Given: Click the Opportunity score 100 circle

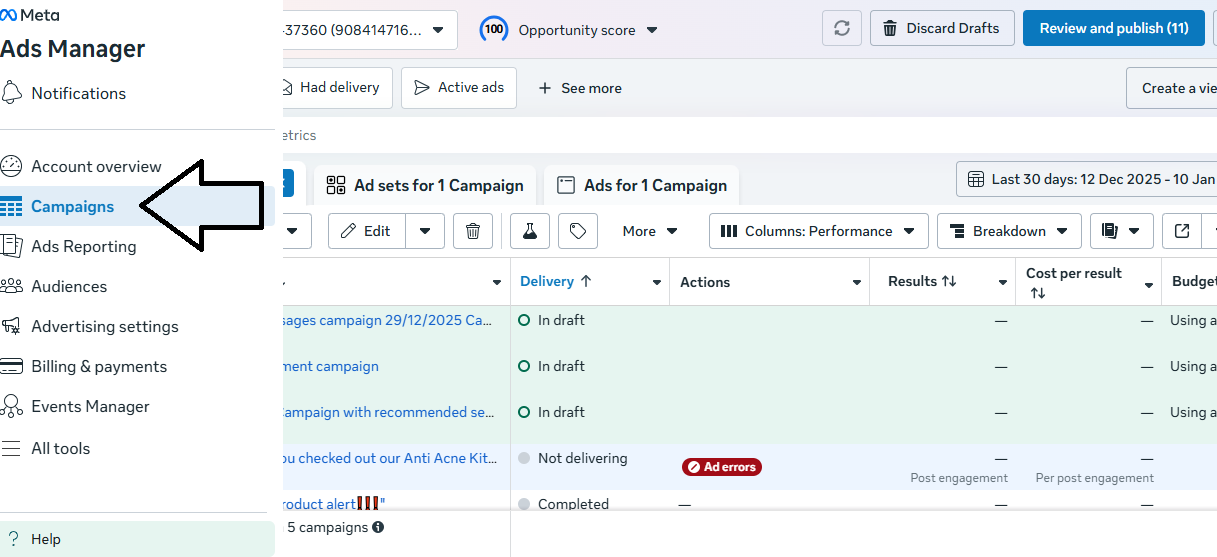Looking at the screenshot, I should point(494,29).
